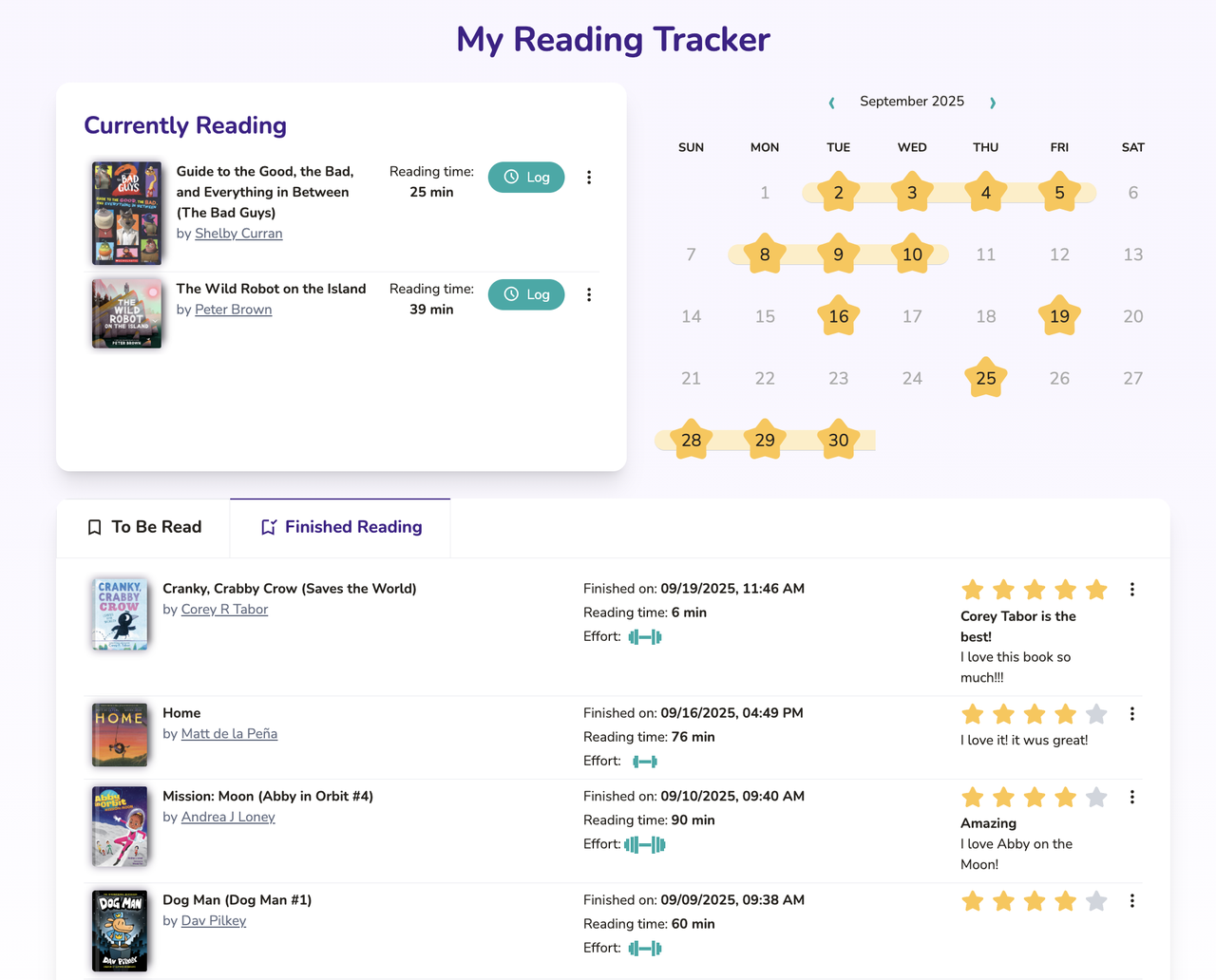Open options menu for Cranky, Crabby Crow

(1131, 590)
